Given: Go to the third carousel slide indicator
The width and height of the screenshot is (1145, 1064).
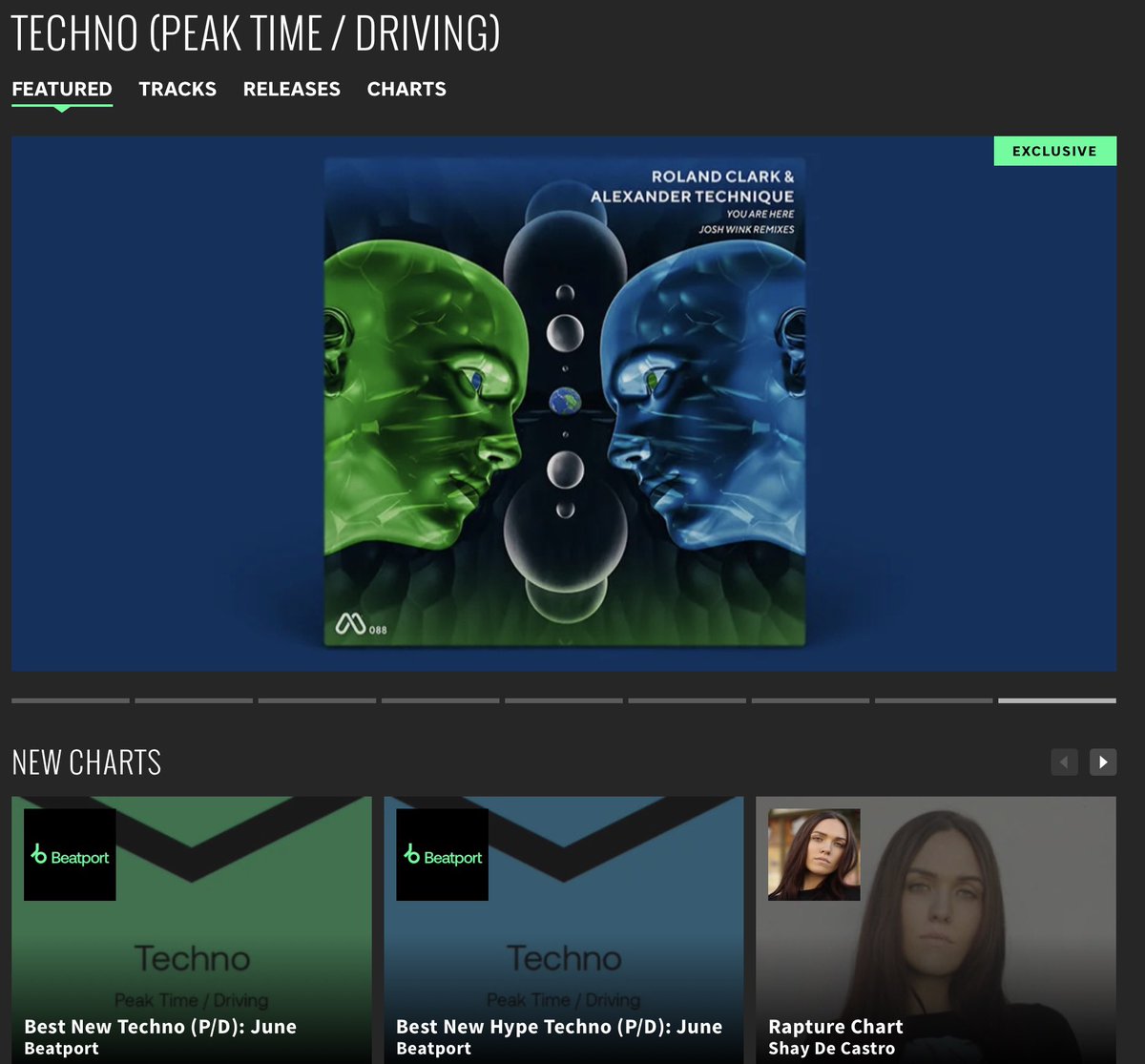Looking at the screenshot, I should click(x=317, y=700).
